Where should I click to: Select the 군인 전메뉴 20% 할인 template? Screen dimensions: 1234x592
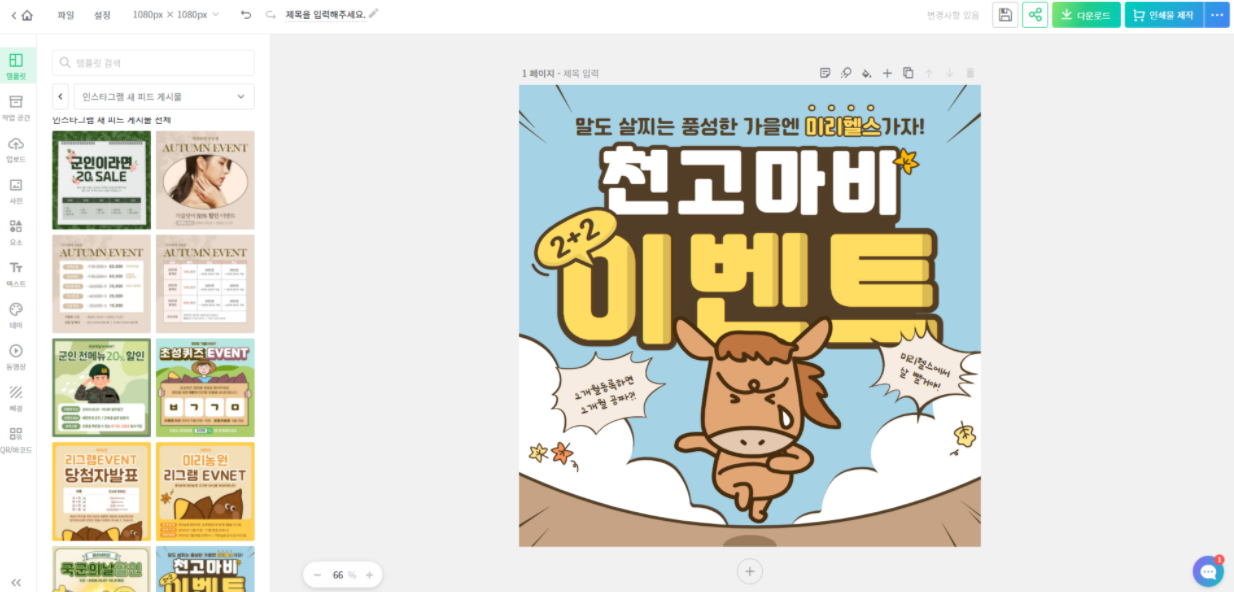[x=102, y=388]
